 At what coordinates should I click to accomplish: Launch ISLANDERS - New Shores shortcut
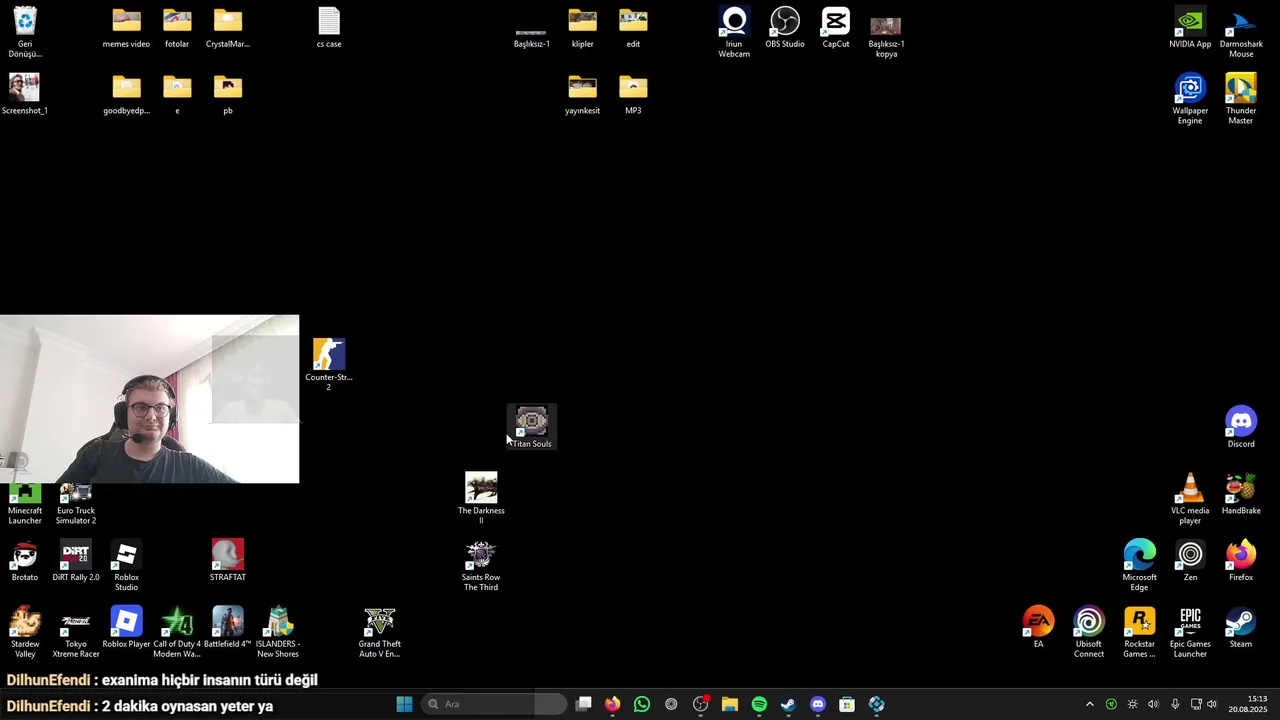click(x=278, y=632)
